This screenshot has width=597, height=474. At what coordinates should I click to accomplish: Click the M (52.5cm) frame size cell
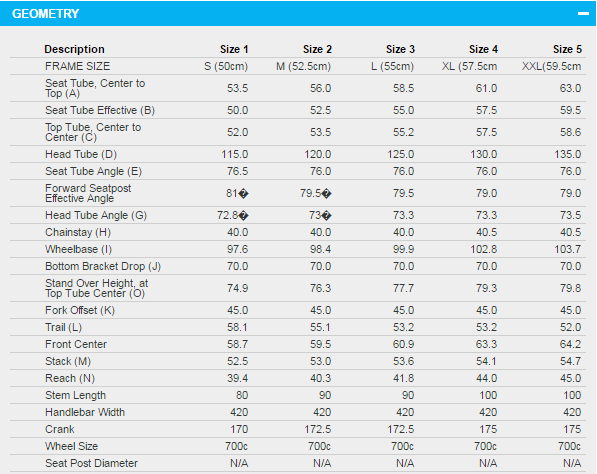pos(303,66)
